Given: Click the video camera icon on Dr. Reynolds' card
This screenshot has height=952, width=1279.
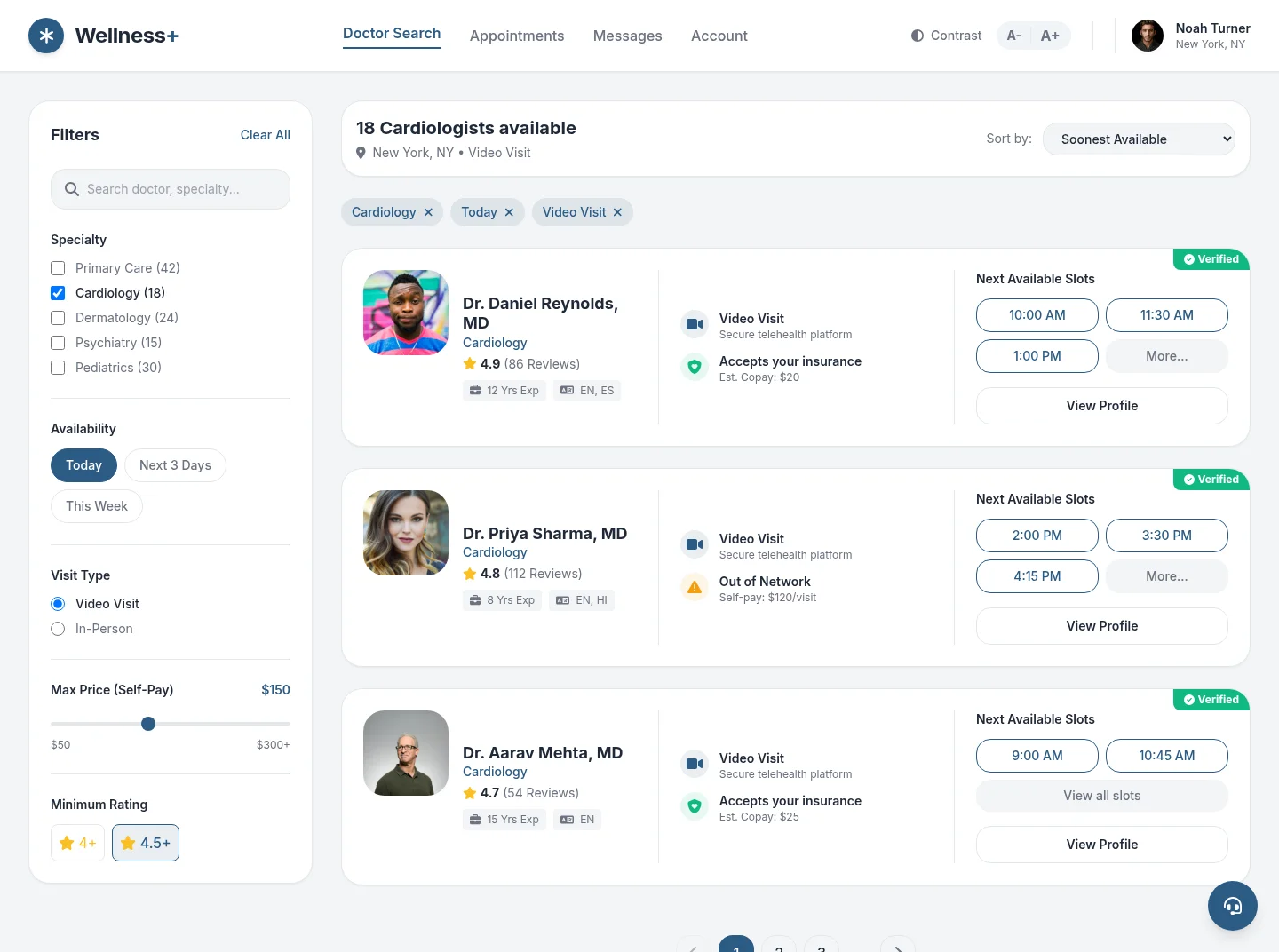Looking at the screenshot, I should tap(695, 324).
